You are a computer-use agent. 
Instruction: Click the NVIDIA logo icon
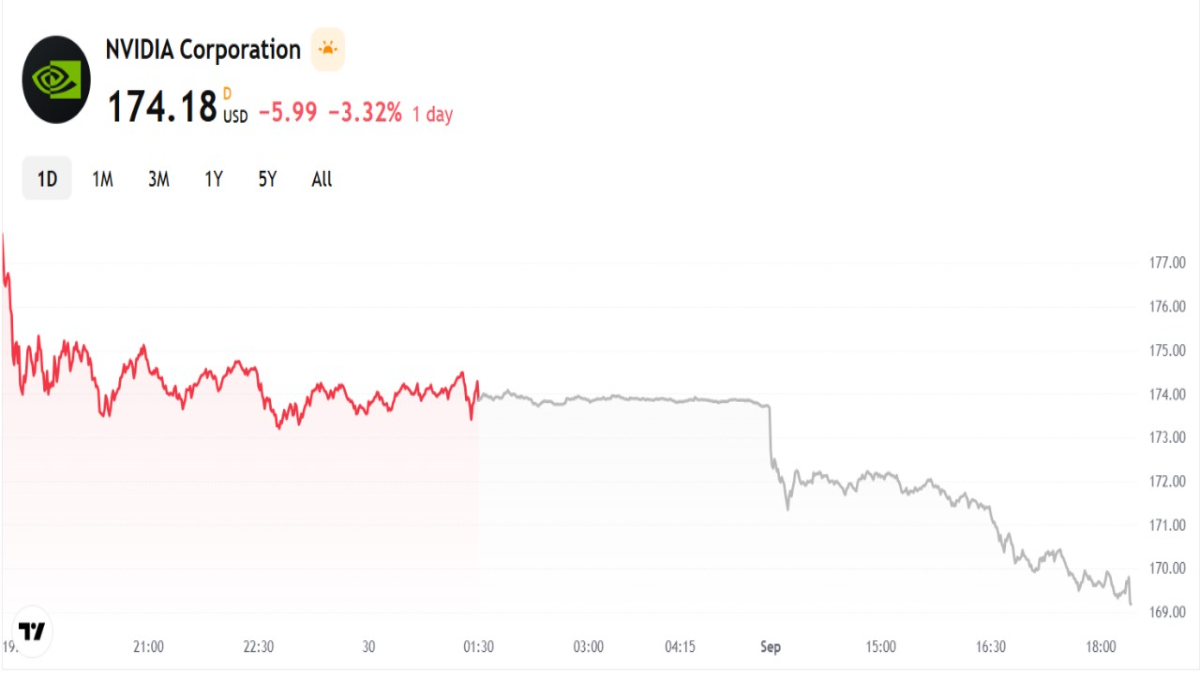point(56,80)
